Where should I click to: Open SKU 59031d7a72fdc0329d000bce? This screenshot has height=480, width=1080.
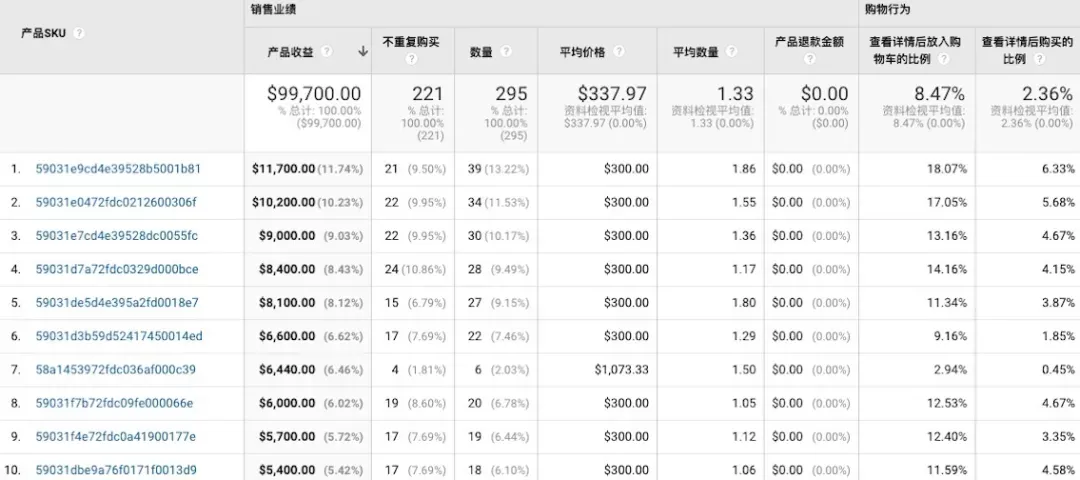[x=117, y=269]
